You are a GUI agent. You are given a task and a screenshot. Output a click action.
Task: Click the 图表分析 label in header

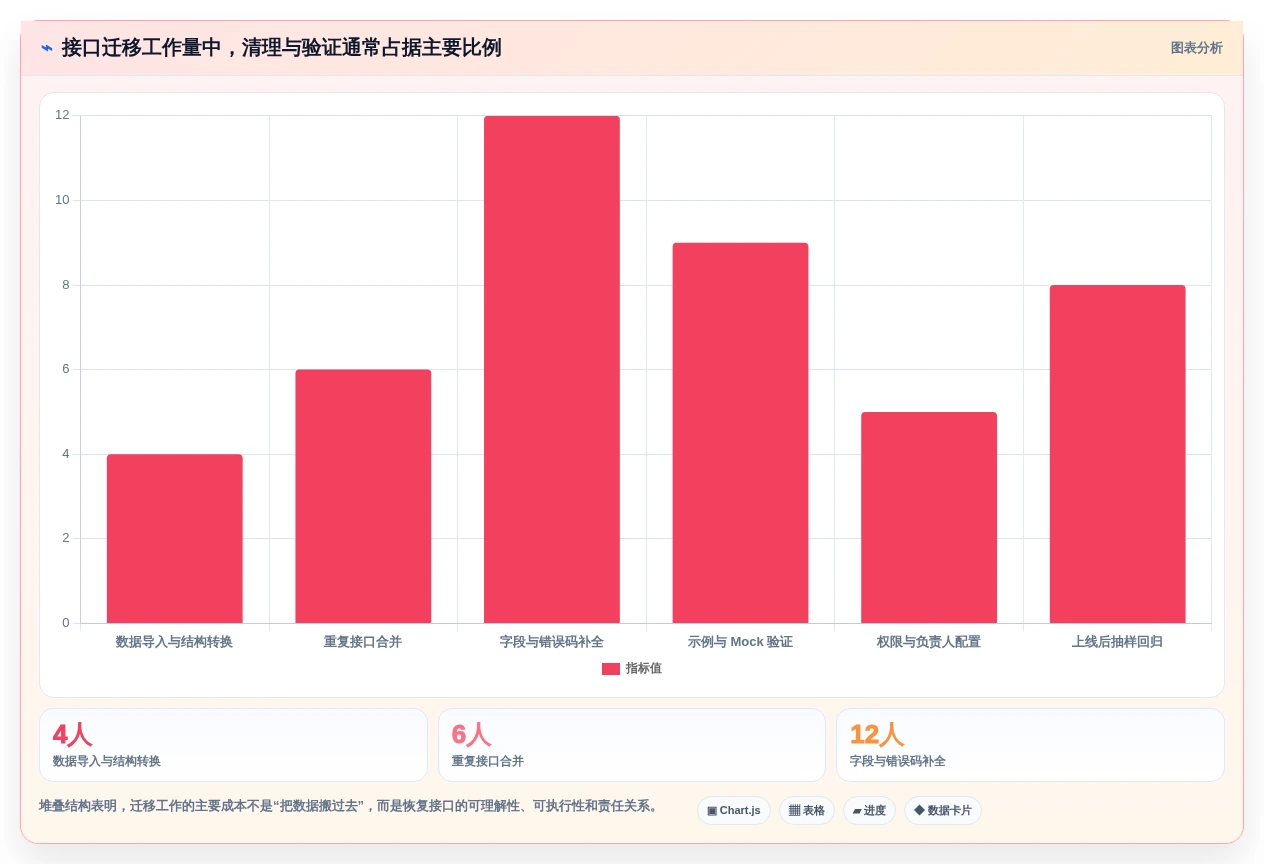tap(1196, 48)
